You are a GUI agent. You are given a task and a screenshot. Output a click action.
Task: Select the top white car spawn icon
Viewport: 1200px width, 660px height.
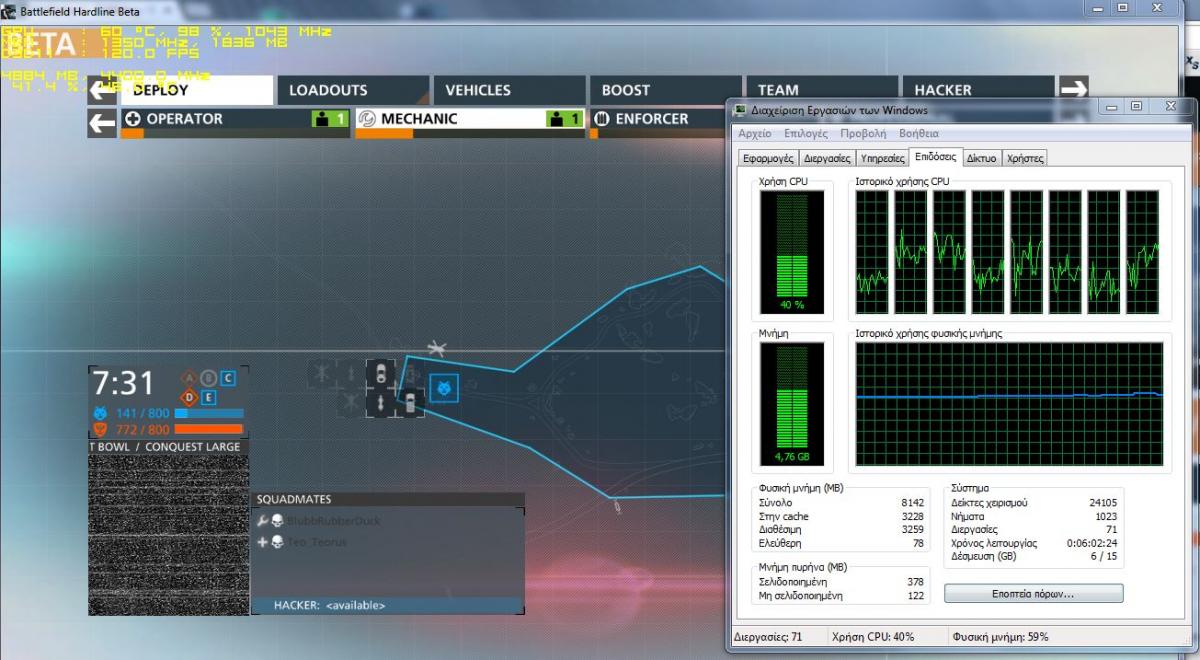[x=380, y=374]
